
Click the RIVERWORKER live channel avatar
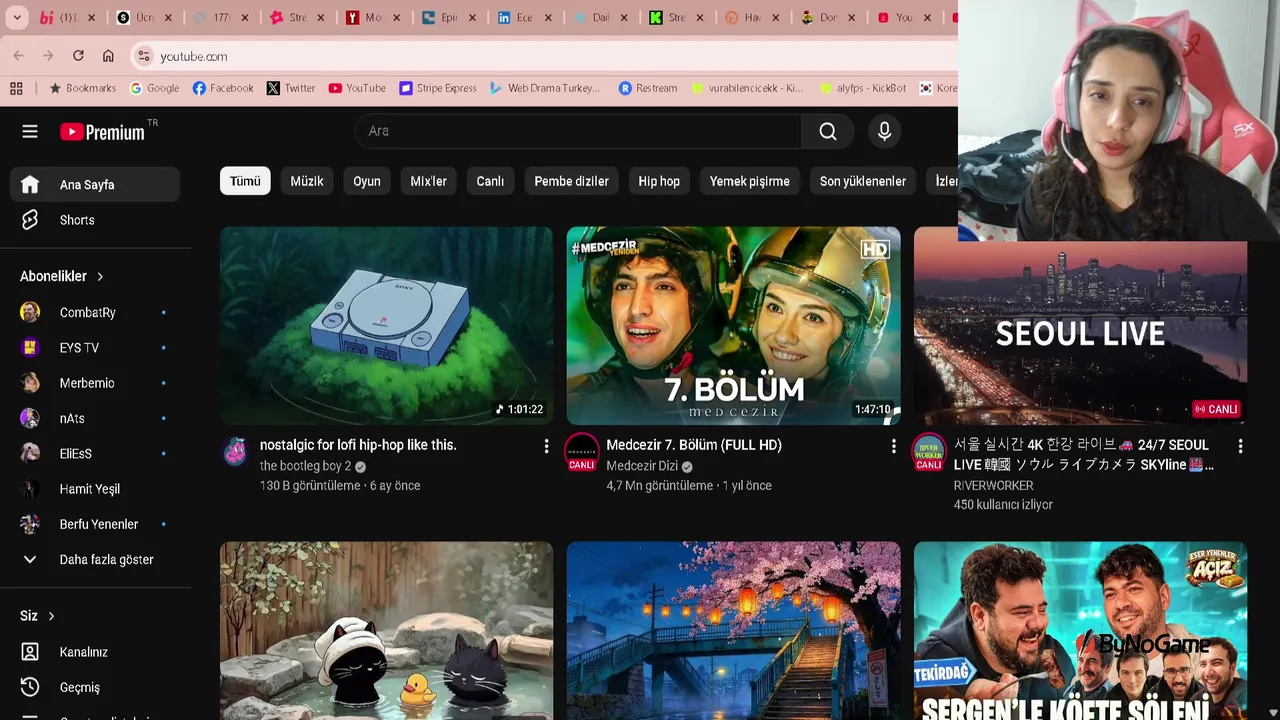click(x=929, y=452)
